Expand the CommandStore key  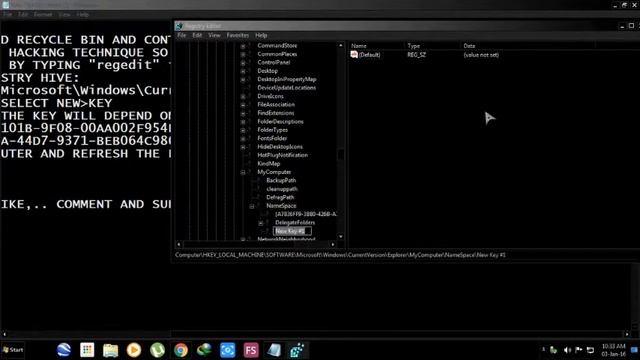coord(243,46)
